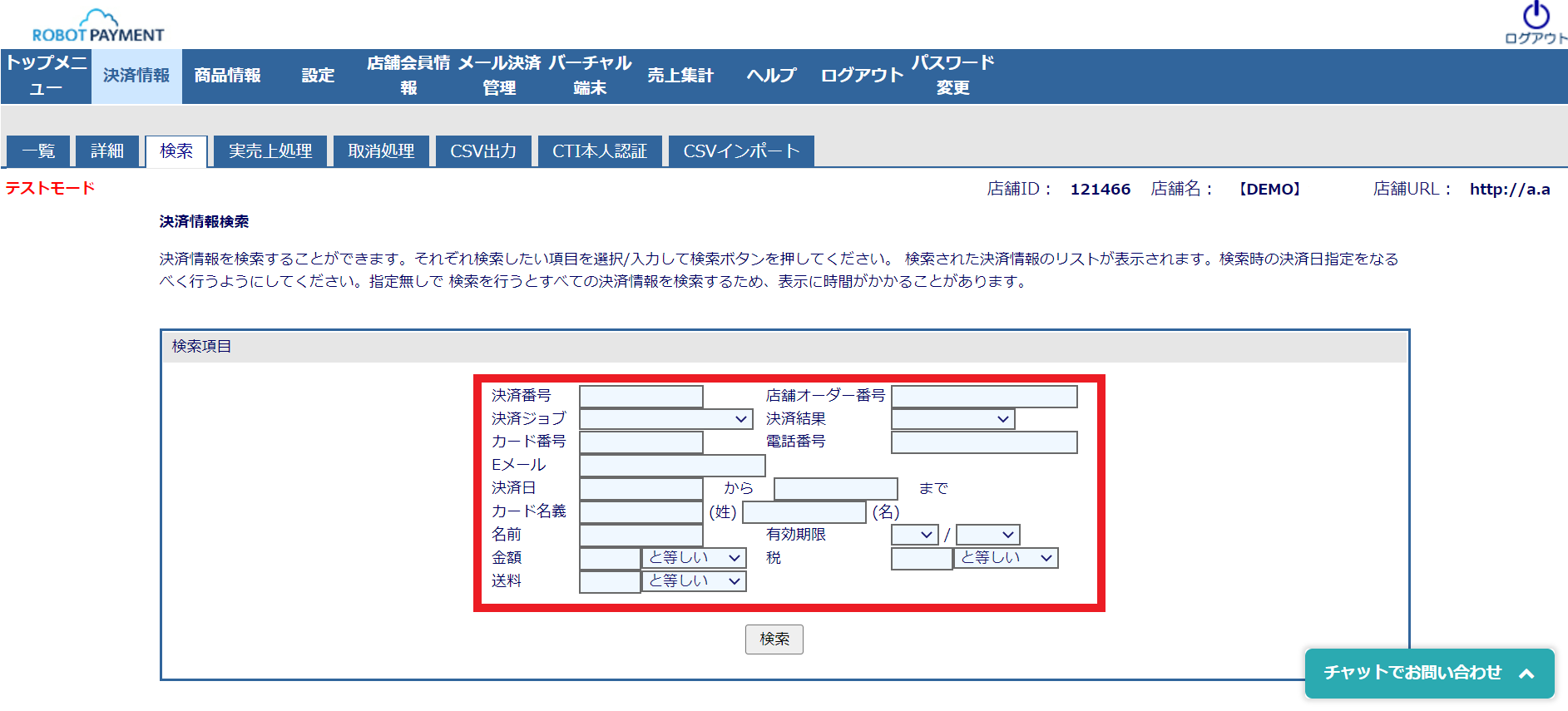The height and width of the screenshot is (711, 1568).
Task: Open the CTI本人認証 tab
Action: [599, 151]
